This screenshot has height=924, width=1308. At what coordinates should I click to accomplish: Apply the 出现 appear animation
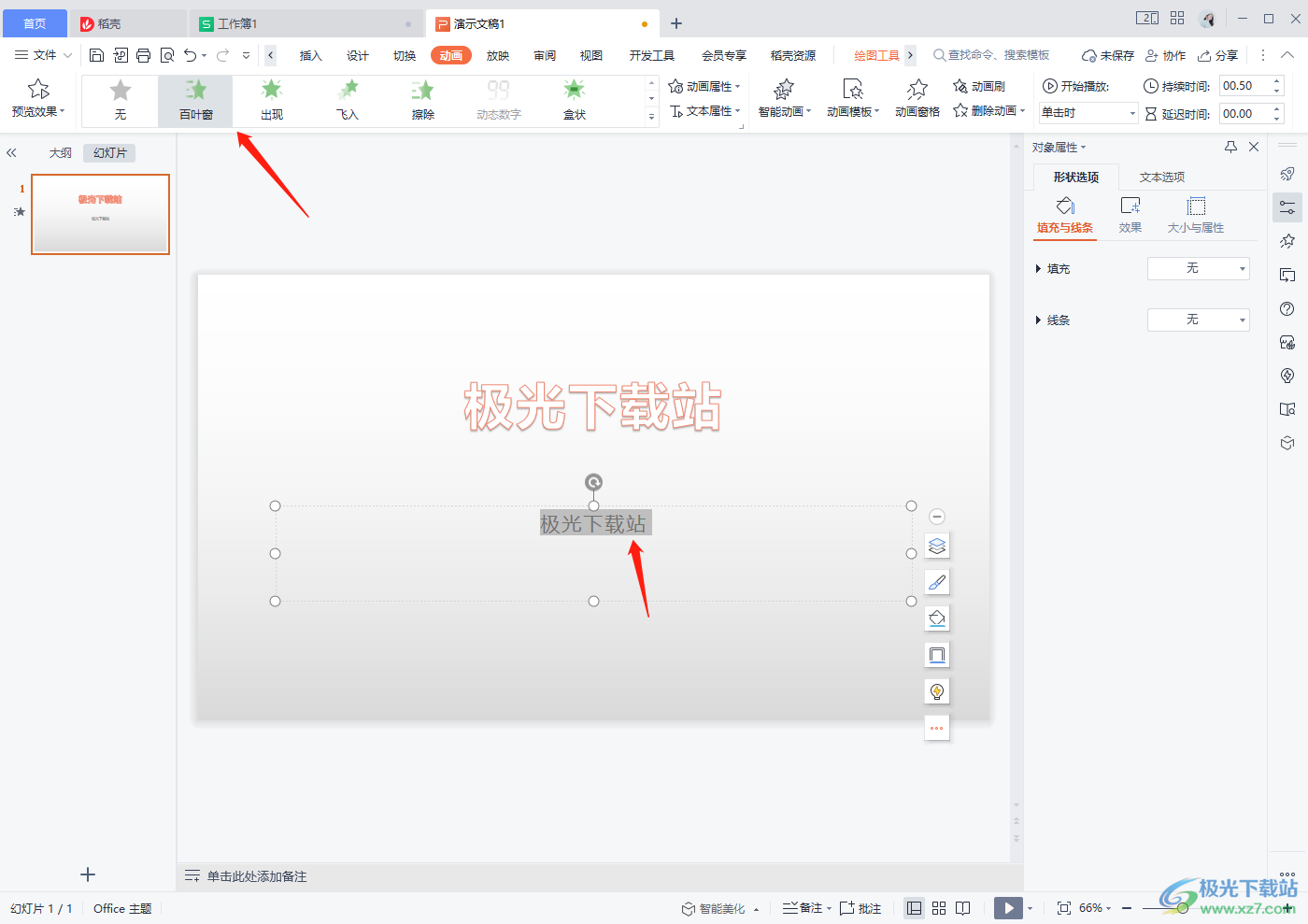click(272, 101)
